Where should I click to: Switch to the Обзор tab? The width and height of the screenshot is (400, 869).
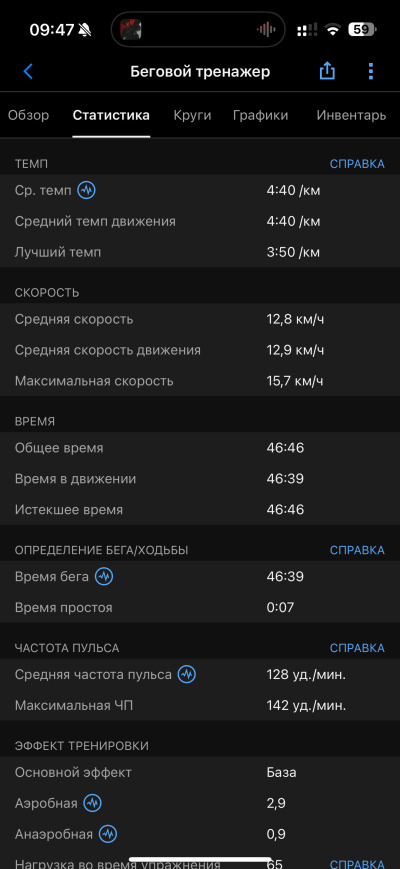(x=28, y=115)
